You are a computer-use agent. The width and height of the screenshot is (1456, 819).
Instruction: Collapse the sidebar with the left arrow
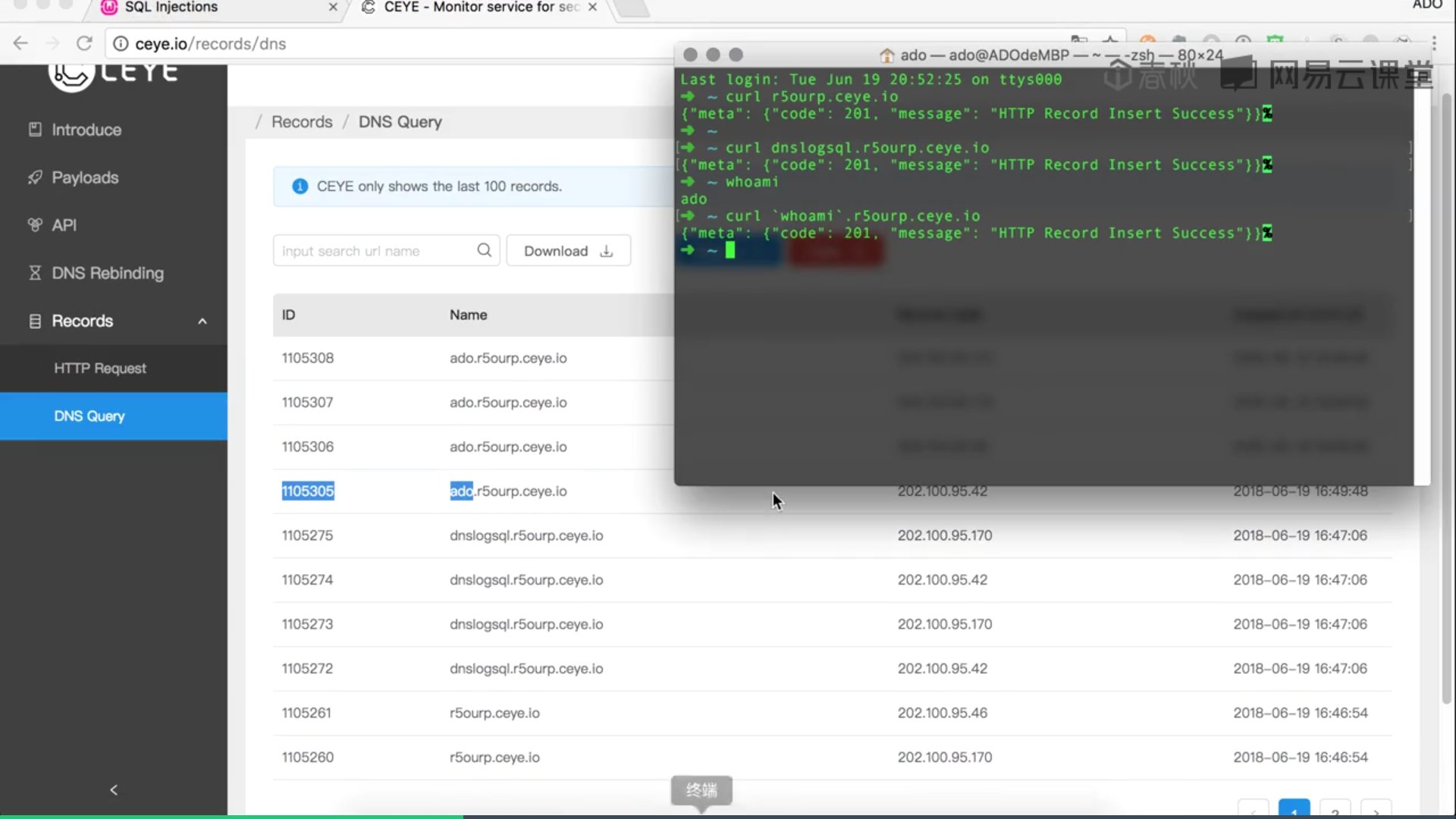point(114,790)
